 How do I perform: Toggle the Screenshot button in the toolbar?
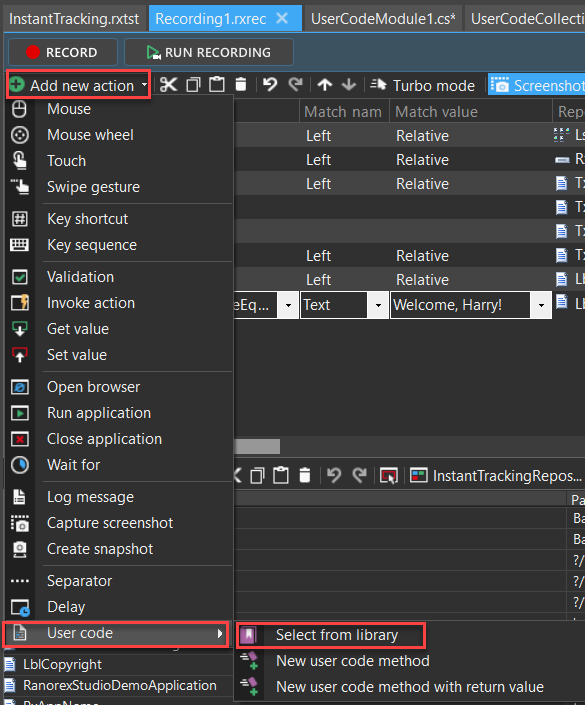[537, 85]
